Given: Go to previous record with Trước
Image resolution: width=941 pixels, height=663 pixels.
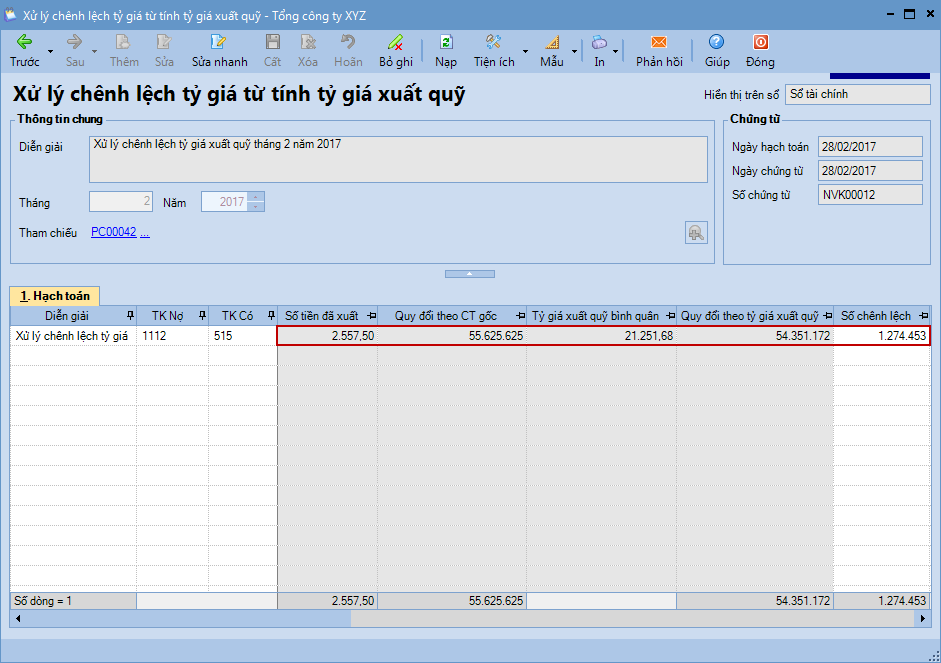Looking at the screenshot, I should click(25, 50).
